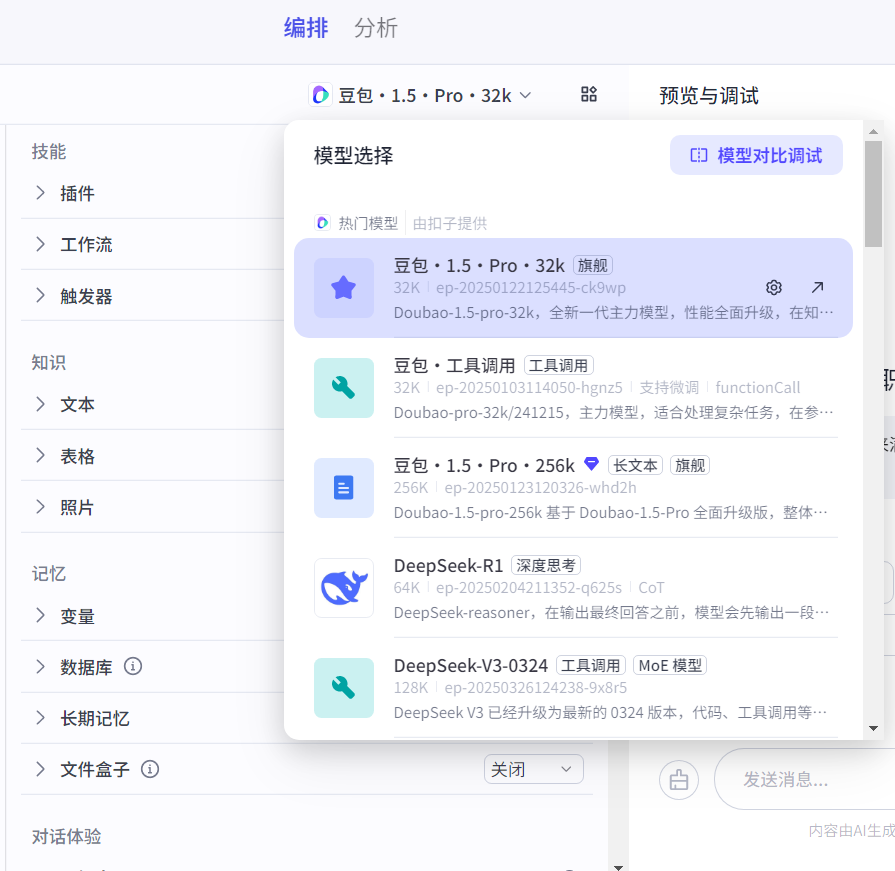Image resolution: width=895 pixels, height=871 pixels.
Task: Click the 模型选择 heading
Action: (x=353, y=155)
